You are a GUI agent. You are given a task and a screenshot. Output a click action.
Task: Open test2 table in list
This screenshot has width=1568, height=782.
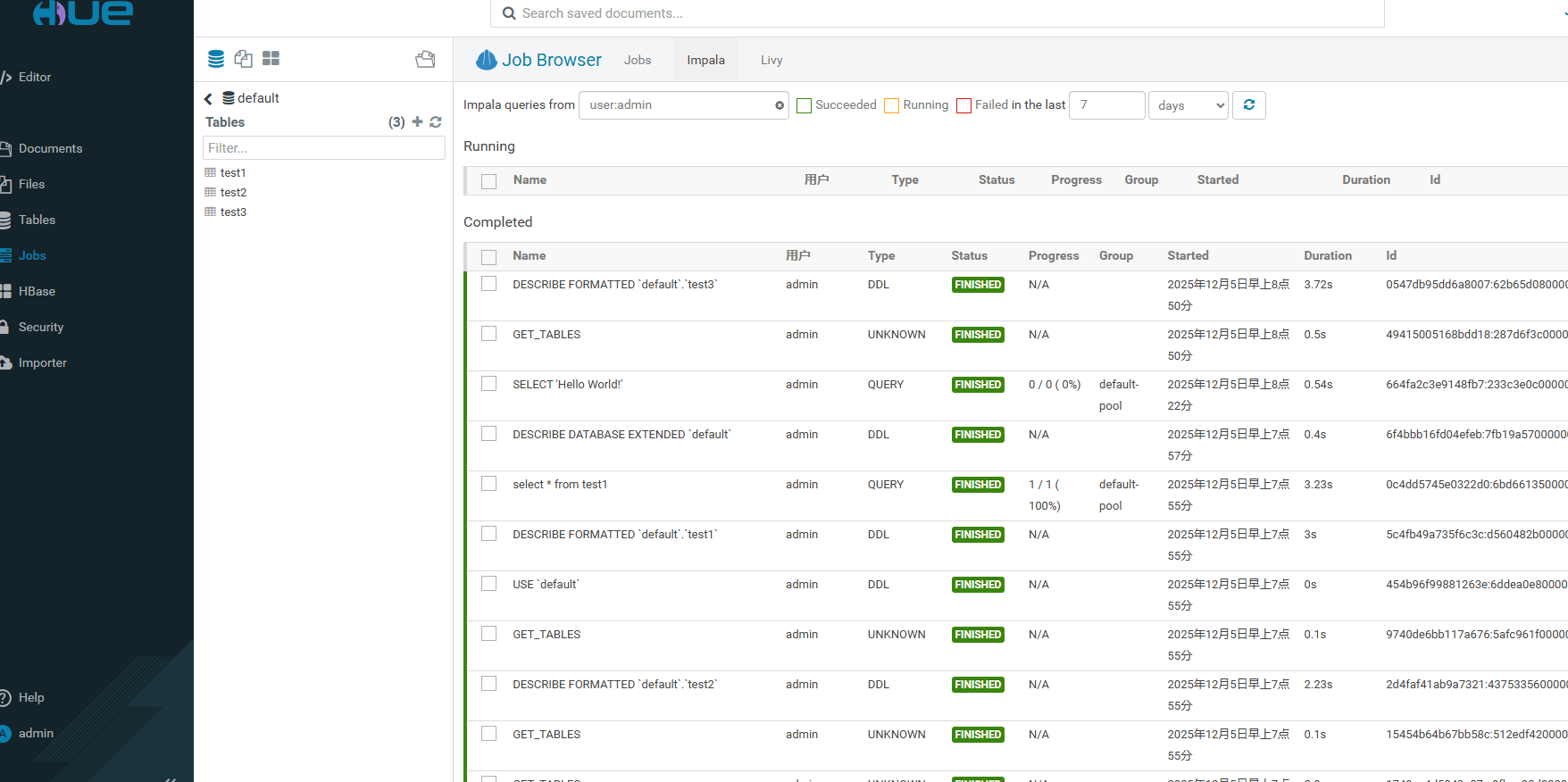(233, 192)
